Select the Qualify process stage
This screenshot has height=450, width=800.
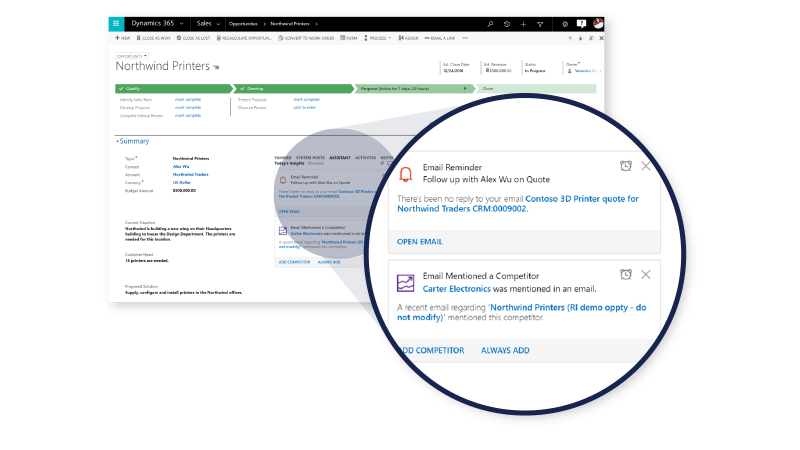tap(173, 89)
